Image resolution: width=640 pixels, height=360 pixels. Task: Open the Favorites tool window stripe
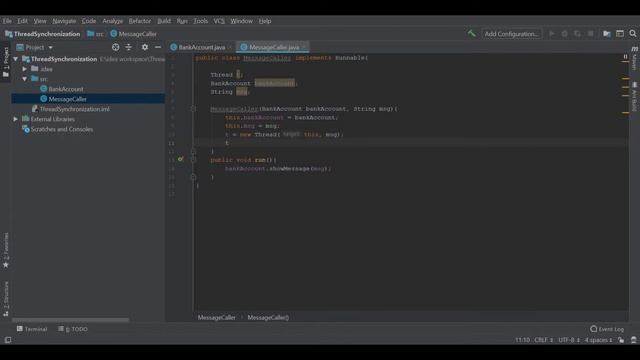pyautogui.click(x=6, y=250)
